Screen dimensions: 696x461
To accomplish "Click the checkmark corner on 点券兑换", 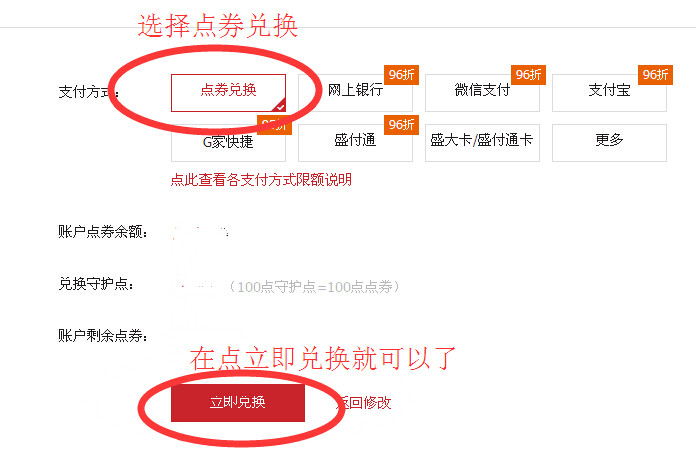I will (x=280, y=106).
